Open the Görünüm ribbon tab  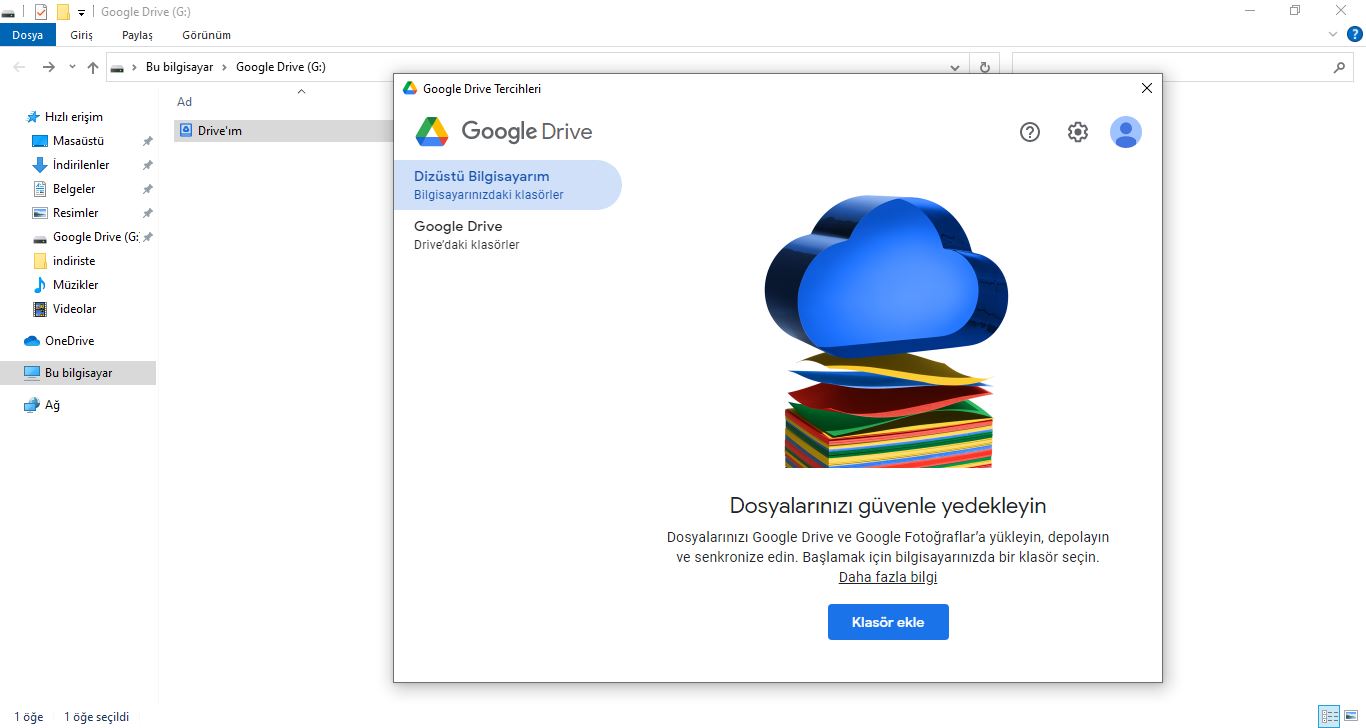point(207,35)
